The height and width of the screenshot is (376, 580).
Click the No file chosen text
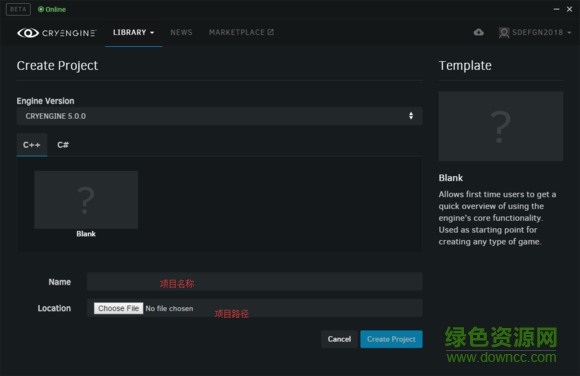(169, 308)
